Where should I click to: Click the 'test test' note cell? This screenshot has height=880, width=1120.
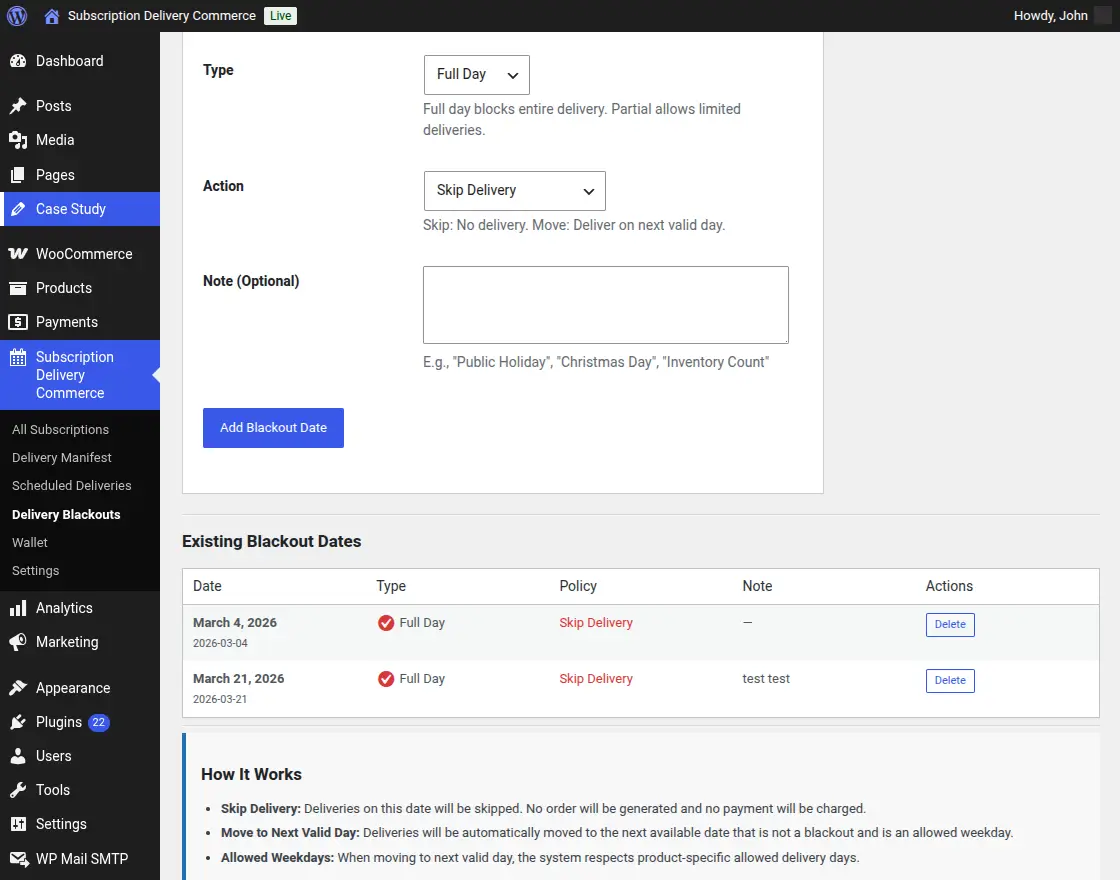coord(766,679)
